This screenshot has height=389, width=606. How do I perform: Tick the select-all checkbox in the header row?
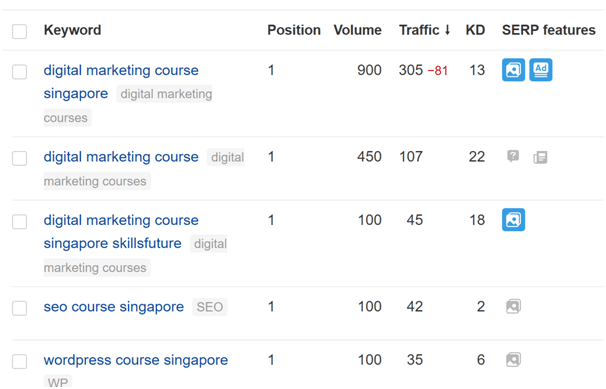pos(19,31)
